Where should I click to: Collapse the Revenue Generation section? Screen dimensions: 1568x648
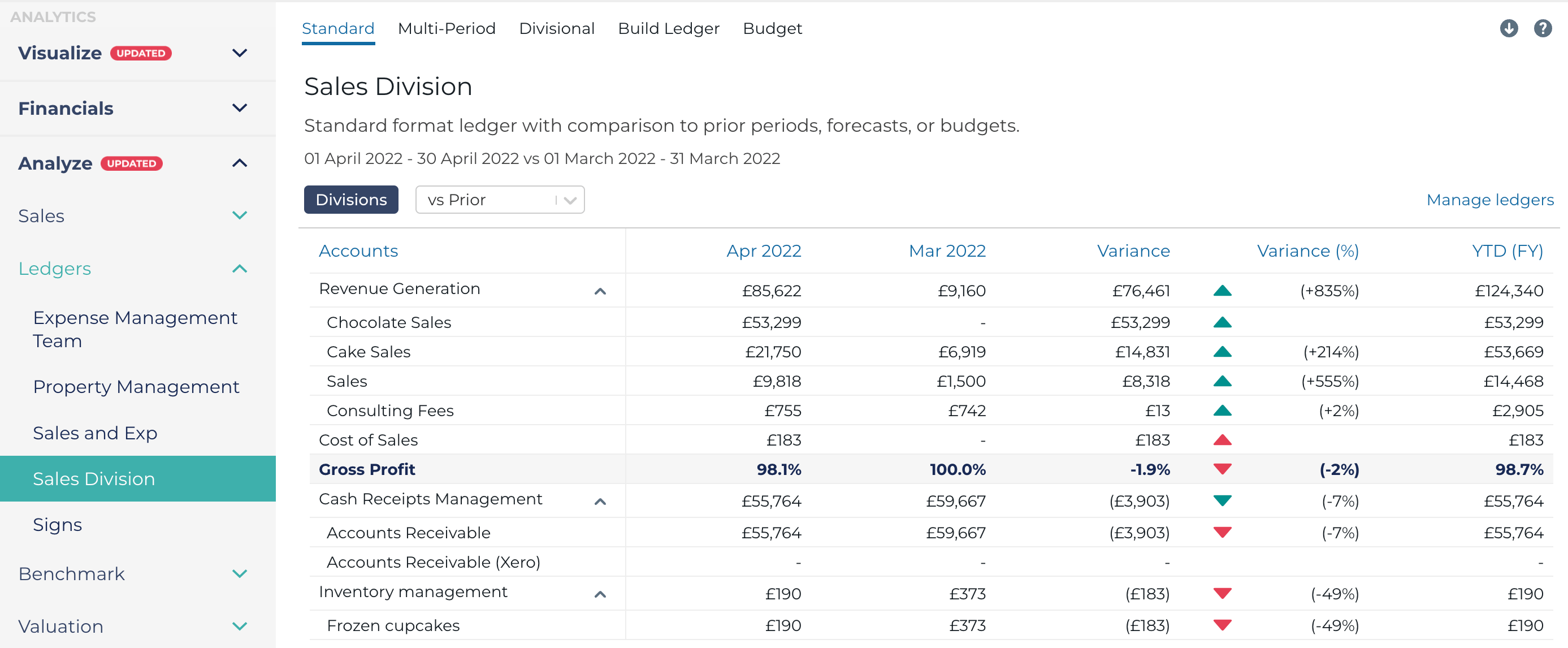pyautogui.click(x=601, y=291)
